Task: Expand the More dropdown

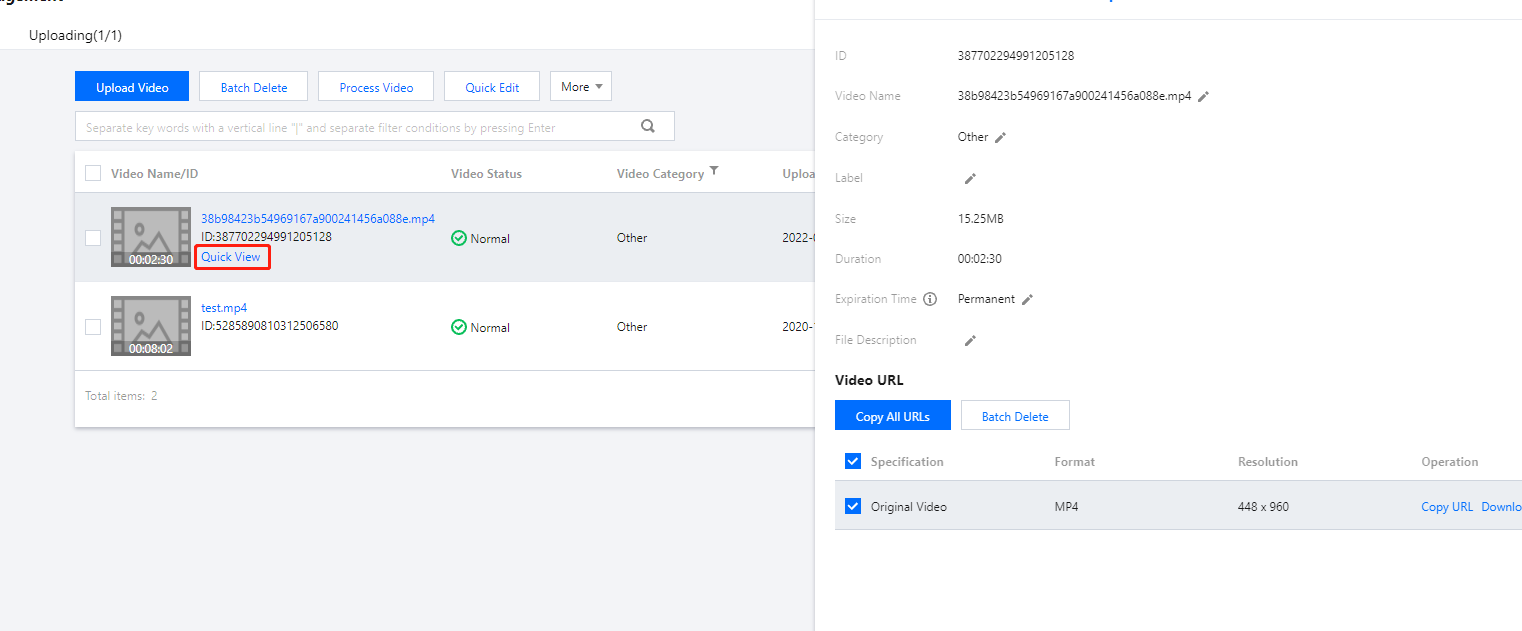Action: click(x=581, y=87)
